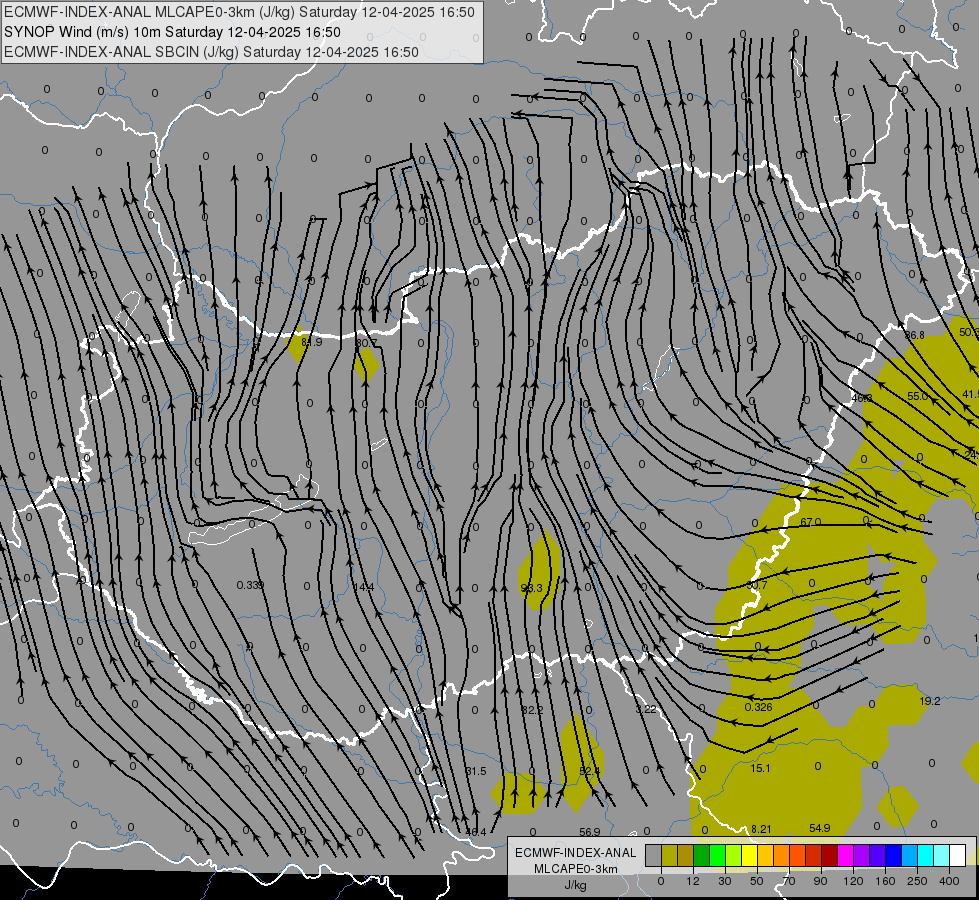Click the olive swatch in the legend bar
Image resolution: width=979 pixels, height=900 pixels.
669,855
